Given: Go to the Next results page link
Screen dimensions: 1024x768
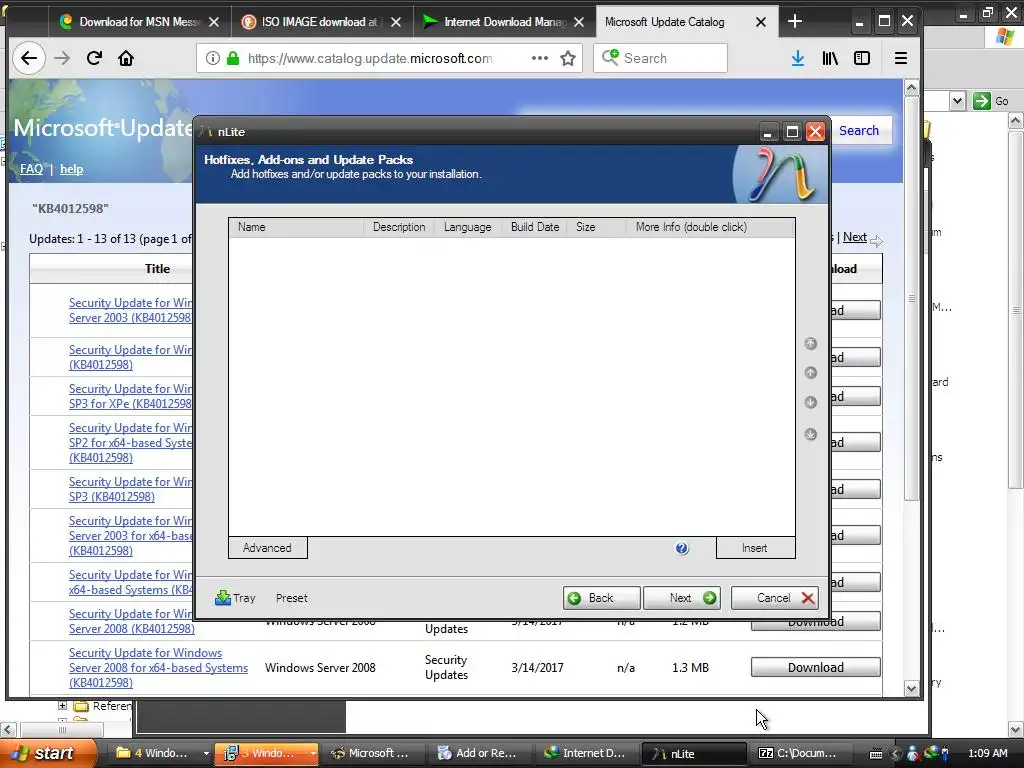Looking at the screenshot, I should click(854, 238).
